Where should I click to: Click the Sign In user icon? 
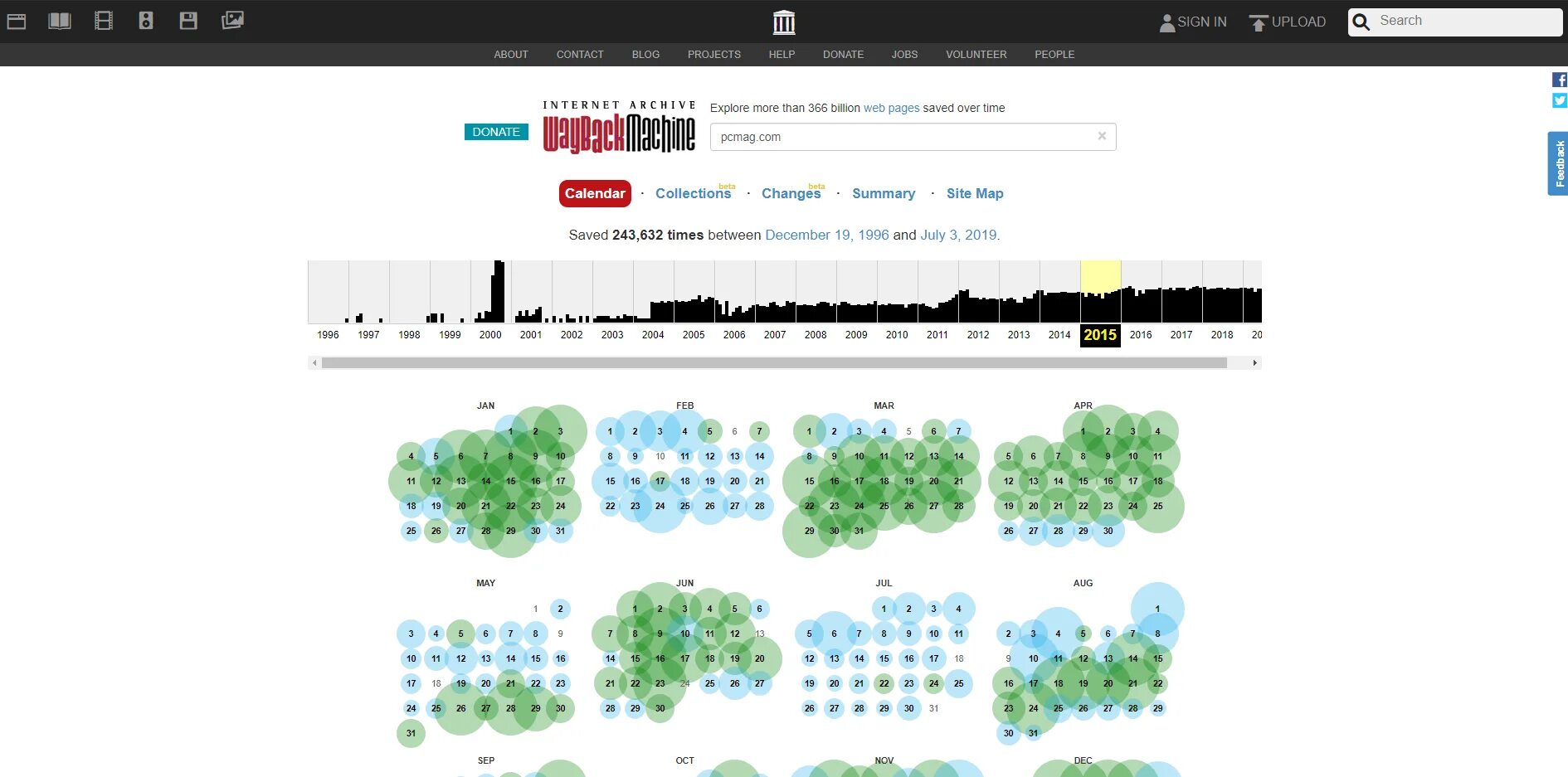(x=1166, y=22)
